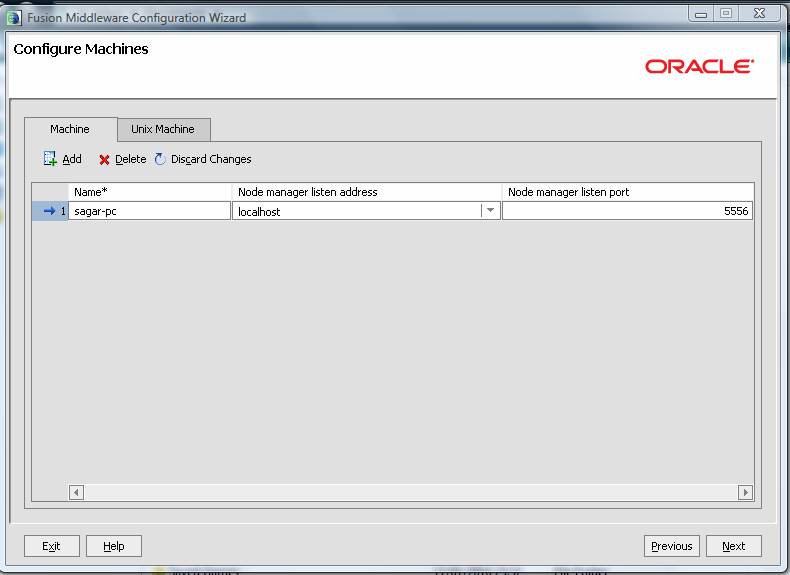Click the horizontal scrollbar track

(411, 492)
